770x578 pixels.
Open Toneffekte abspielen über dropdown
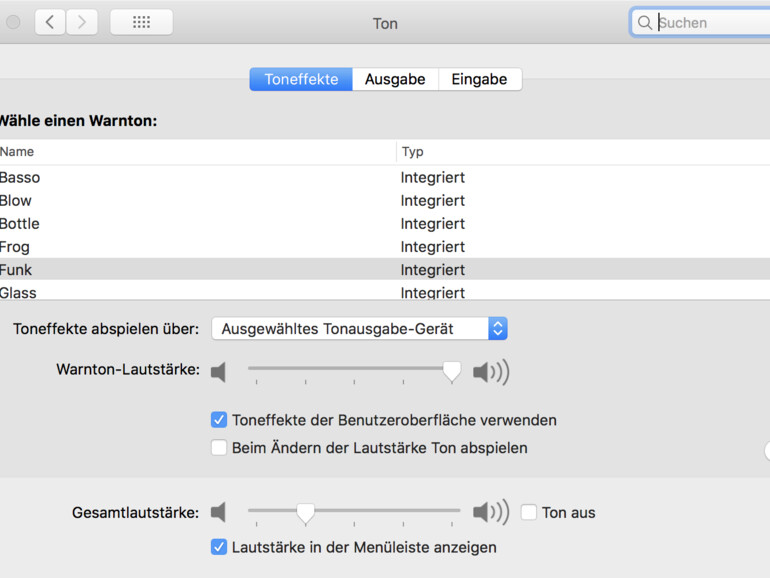point(359,329)
